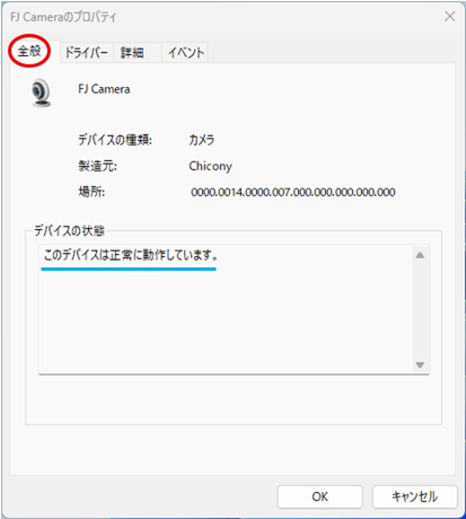Viewport: 466px width, 519px height.
Task: Close the FJ Camera properties dialog
Action: point(450,16)
